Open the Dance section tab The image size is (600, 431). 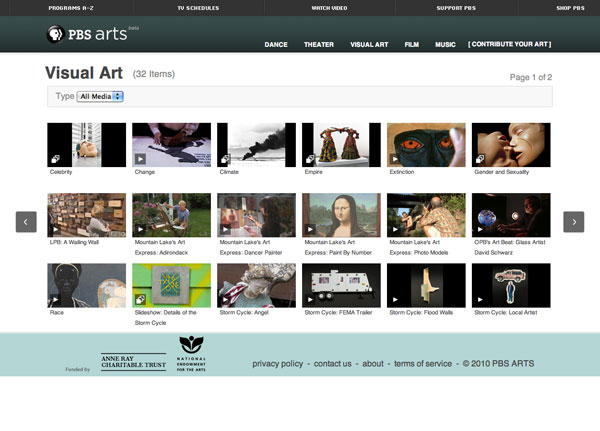276,45
